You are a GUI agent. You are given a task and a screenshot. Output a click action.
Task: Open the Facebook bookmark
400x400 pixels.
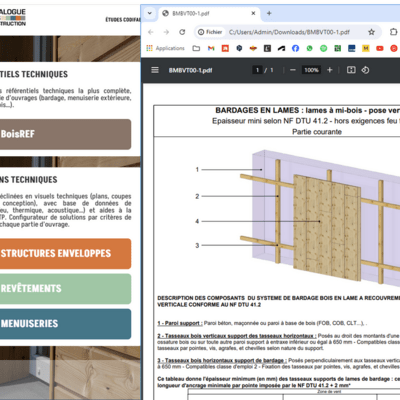(295, 48)
